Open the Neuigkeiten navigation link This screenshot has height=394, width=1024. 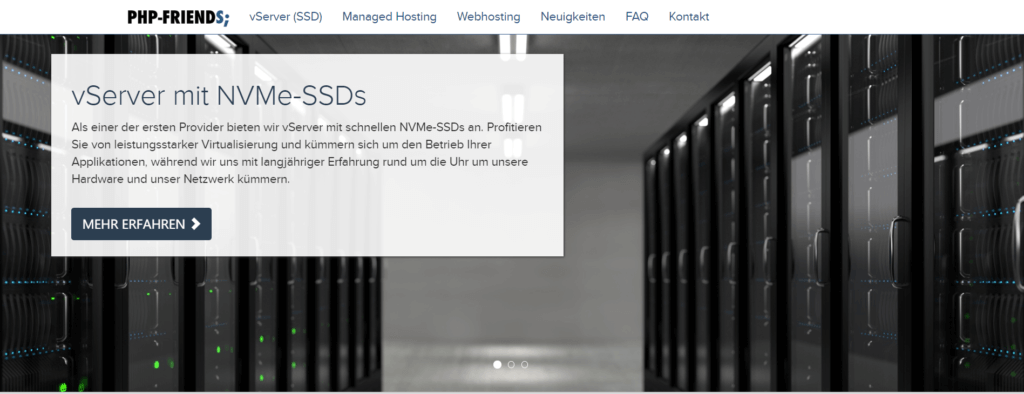click(573, 17)
